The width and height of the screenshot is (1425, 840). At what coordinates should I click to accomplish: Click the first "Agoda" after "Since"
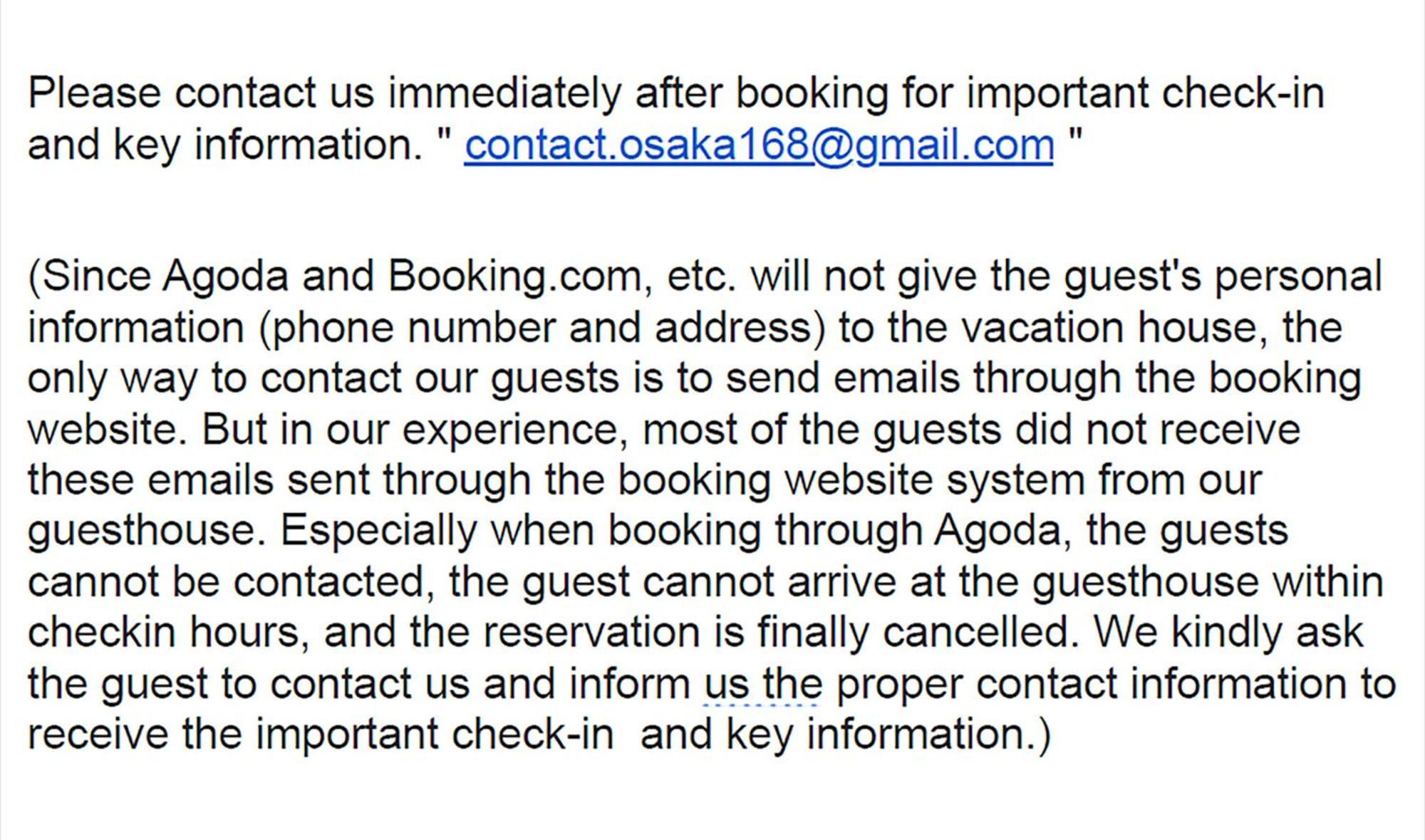[x=225, y=276]
